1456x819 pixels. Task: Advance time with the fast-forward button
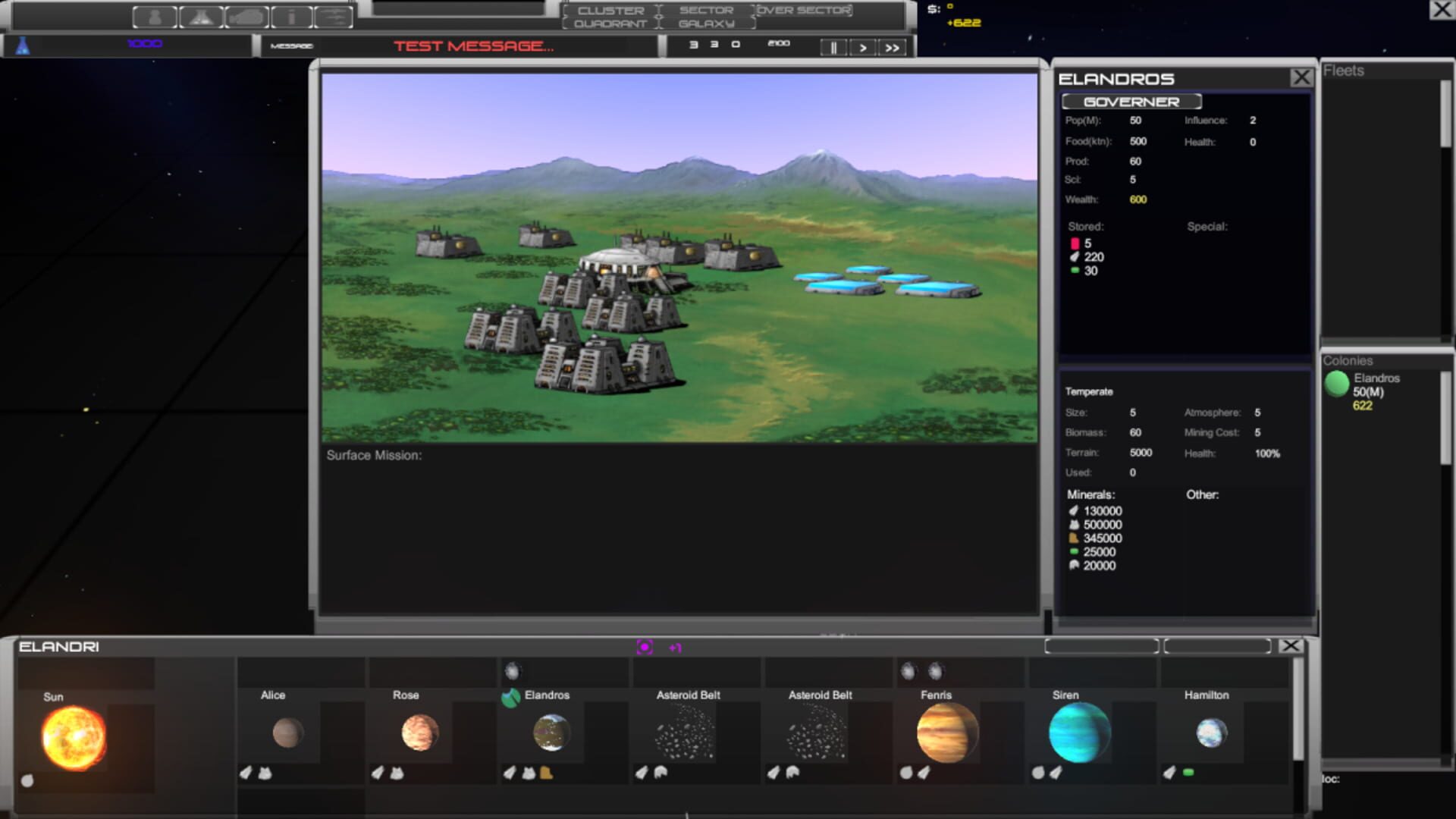[893, 47]
